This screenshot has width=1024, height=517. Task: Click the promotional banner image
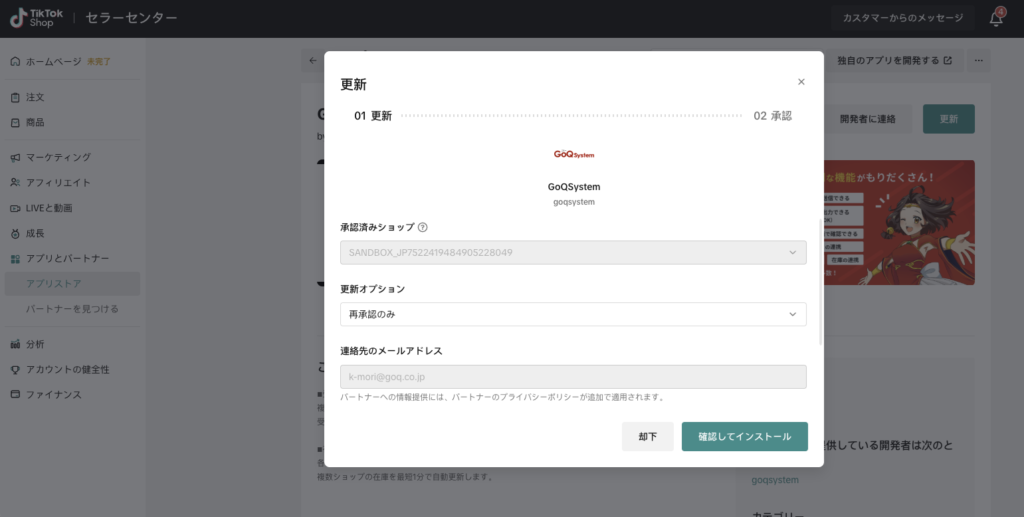tap(897, 222)
